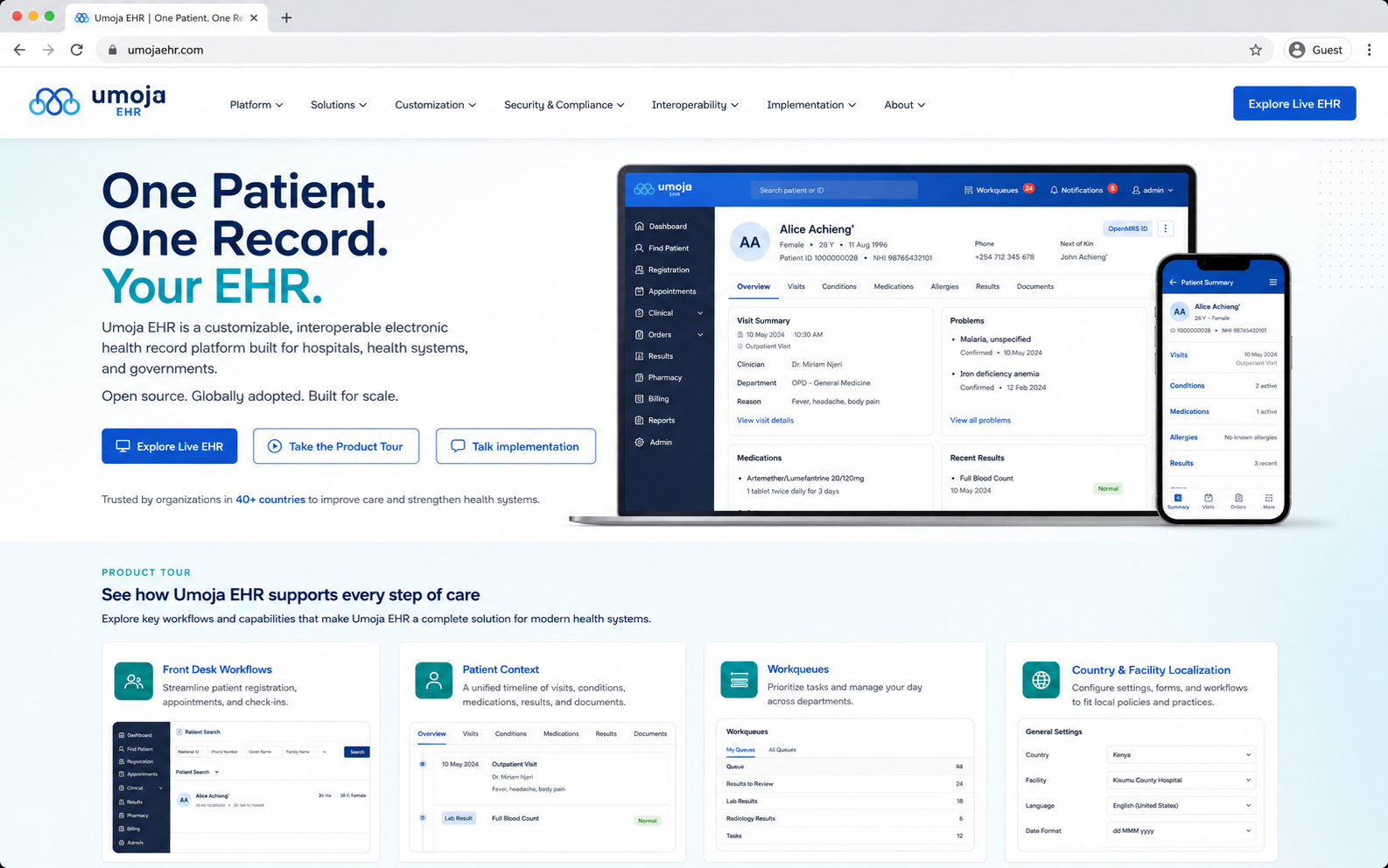Viewport: 1388px width, 868px height.
Task: Open a new browser tab with the plus icon
Action: tap(286, 17)
